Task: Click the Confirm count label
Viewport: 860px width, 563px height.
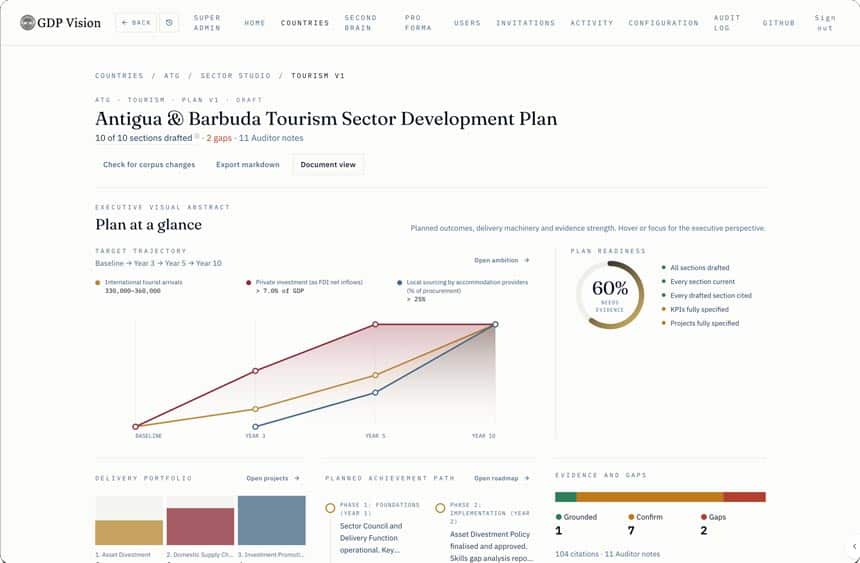Action: (x=646, y=517)
